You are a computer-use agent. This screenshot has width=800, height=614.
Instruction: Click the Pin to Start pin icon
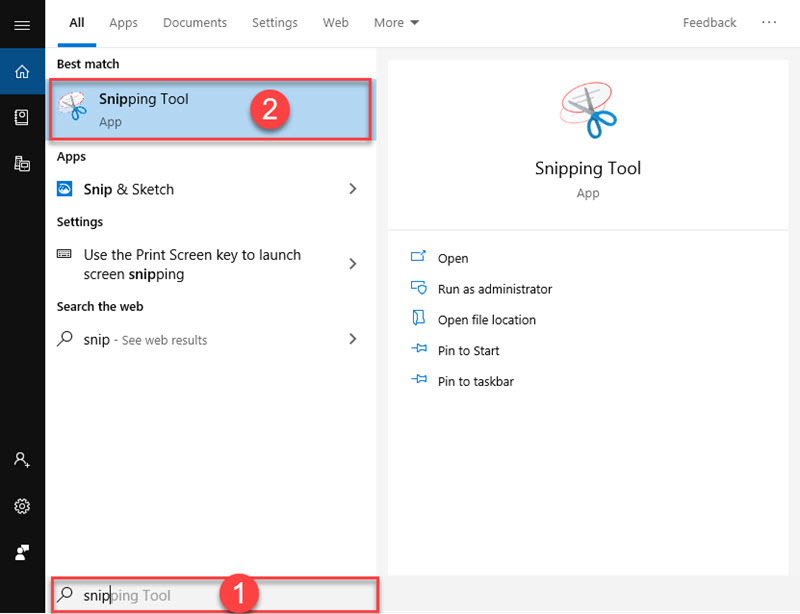coord(419,349)
